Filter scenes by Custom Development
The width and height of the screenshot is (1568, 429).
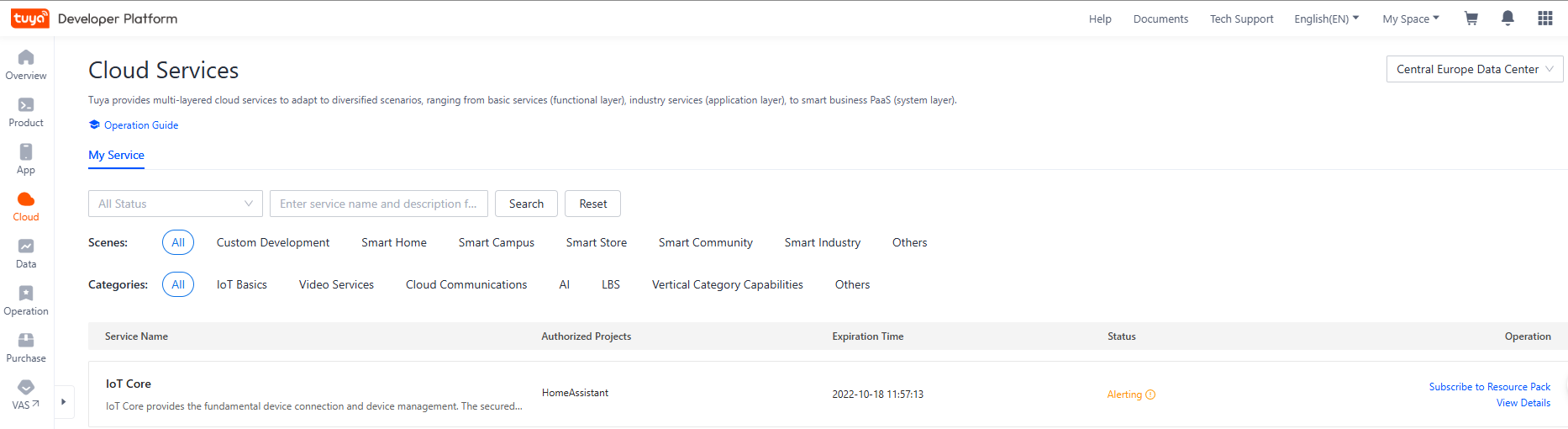coord(273,242)
